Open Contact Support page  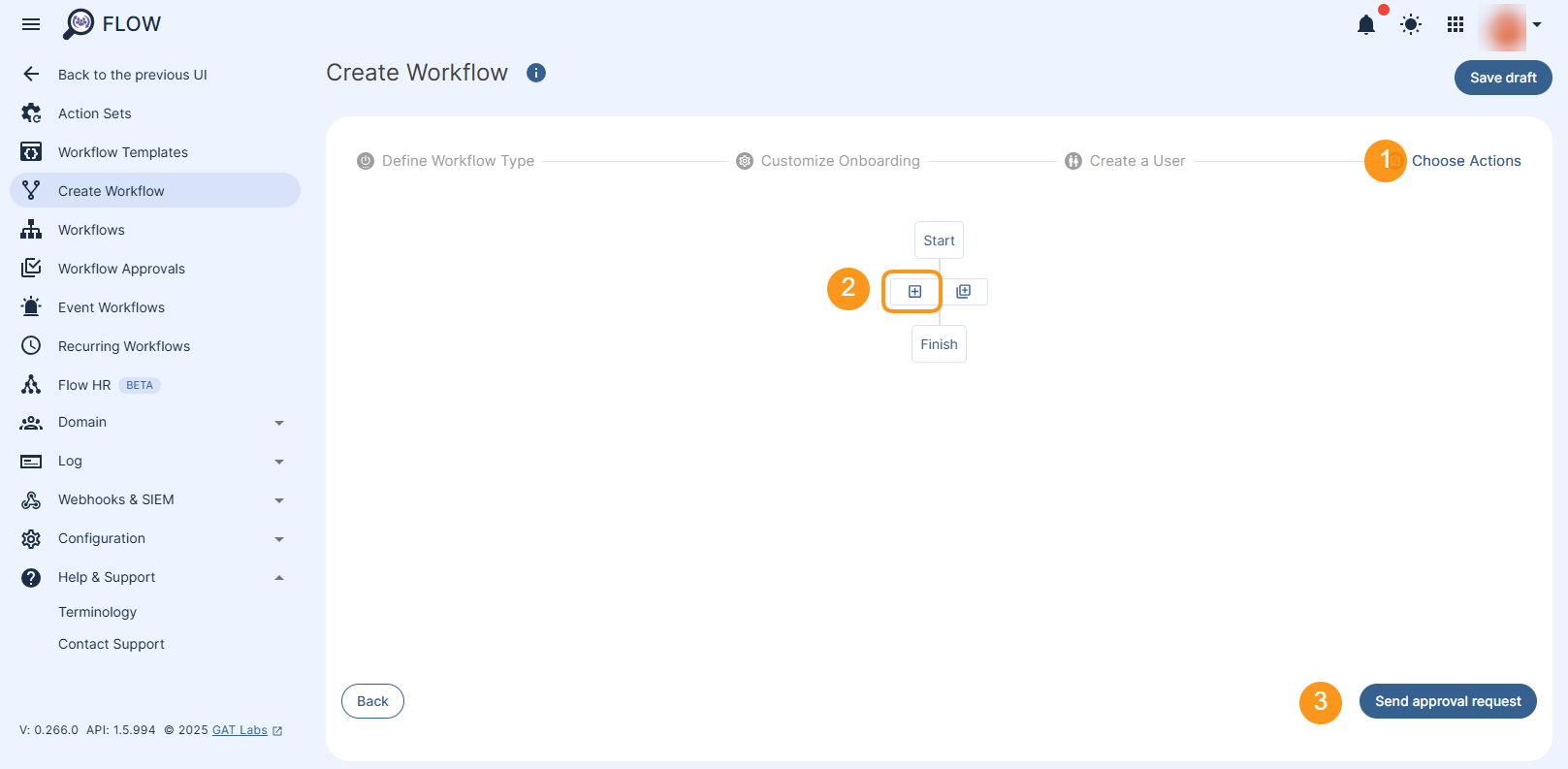112,644
